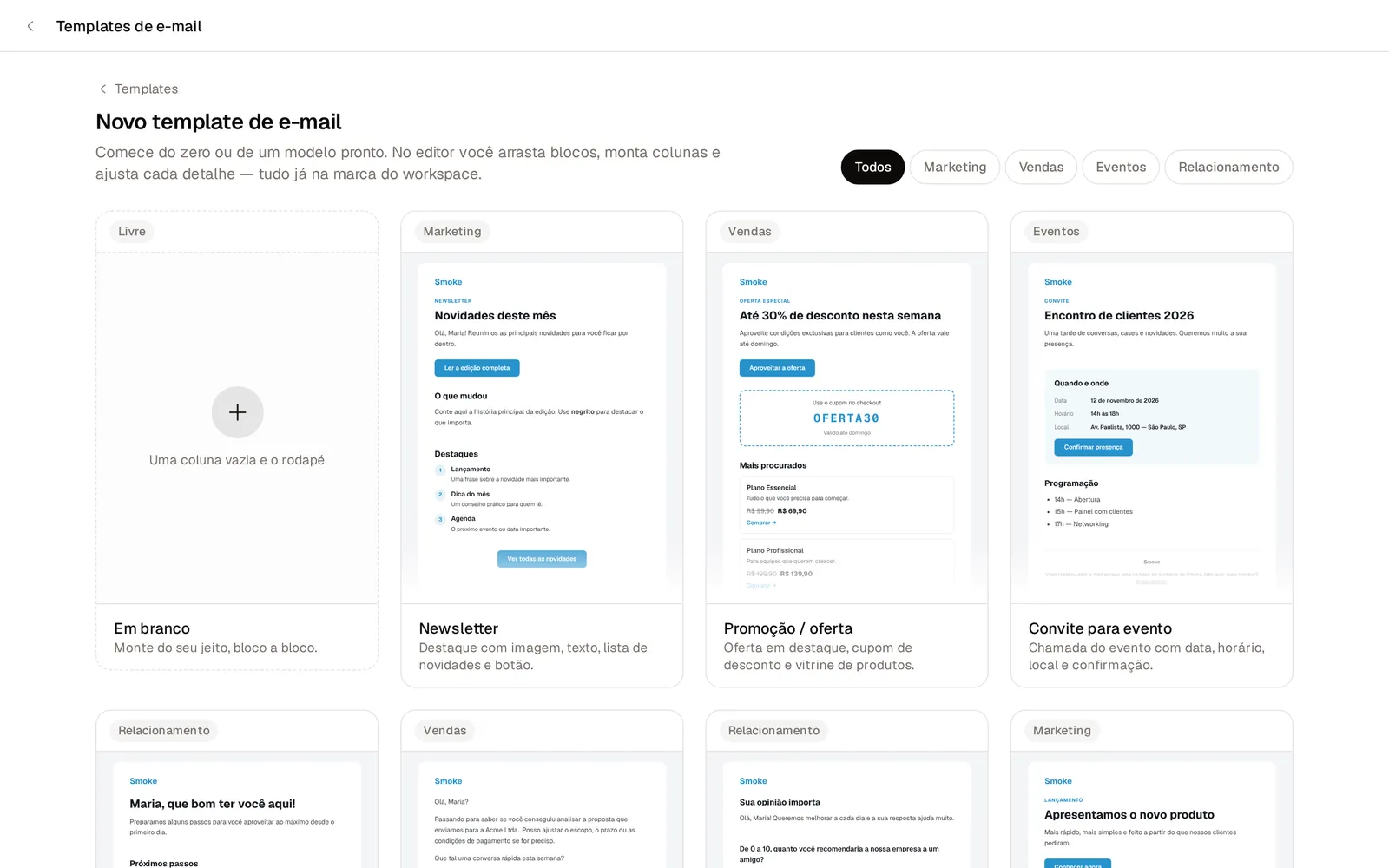Screen dimensions: 1389x868
Task: Open the Sua opinião importa template
Action: [x=846, y=810]
